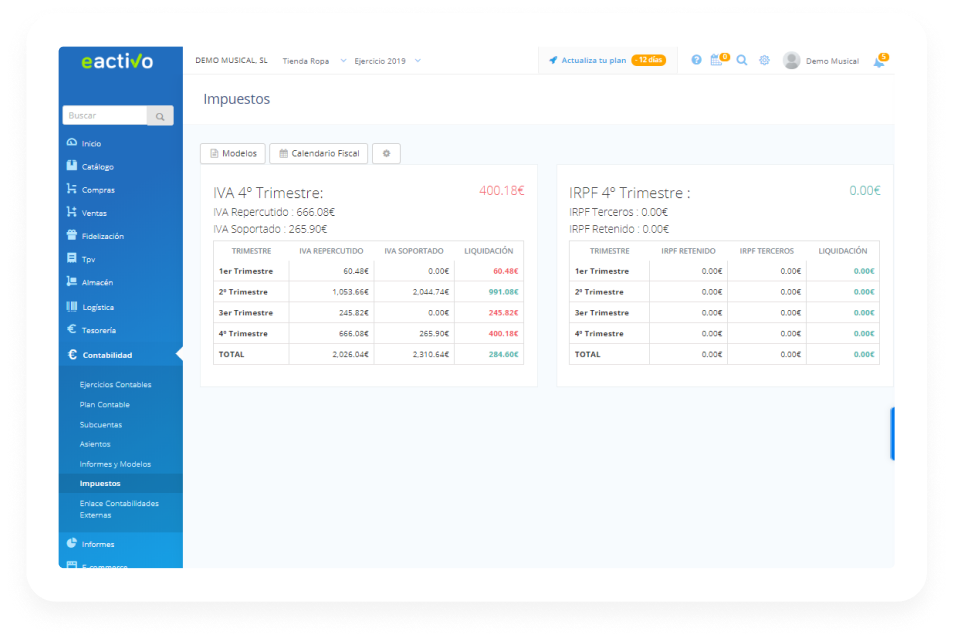The width and height of the screenshot is (953, 641).
Task: Open the notifications bell
Action: click(879, 61)
